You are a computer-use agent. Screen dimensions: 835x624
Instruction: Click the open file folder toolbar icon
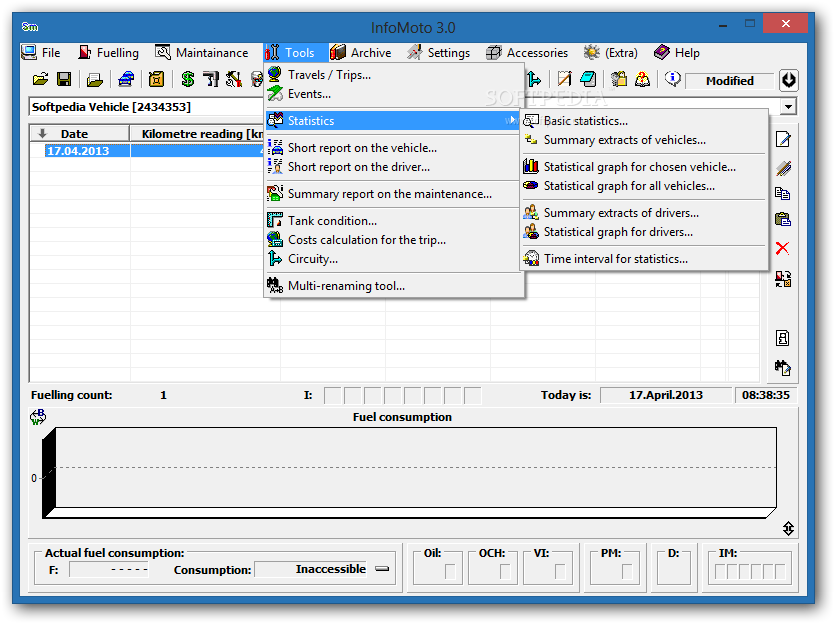(x=40, y=80)
